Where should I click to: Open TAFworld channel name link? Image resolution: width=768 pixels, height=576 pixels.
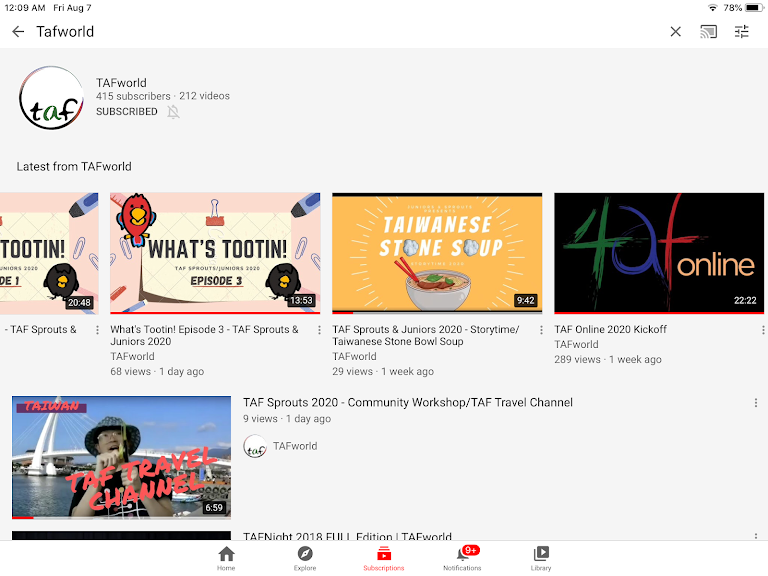[x=121, y=83]
